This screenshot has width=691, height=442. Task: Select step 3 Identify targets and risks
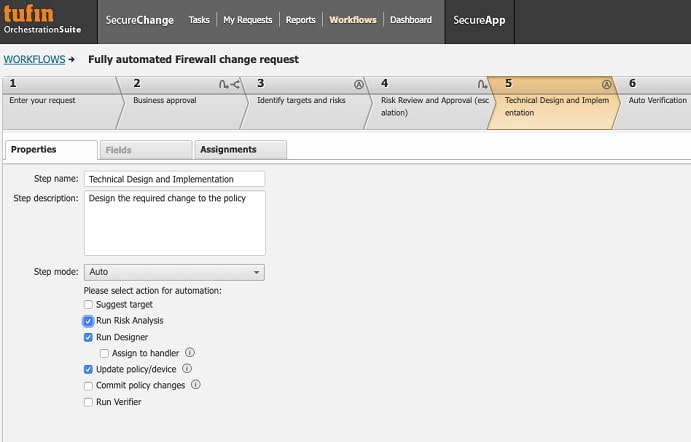pyautogui.click(x=307, y=103)
